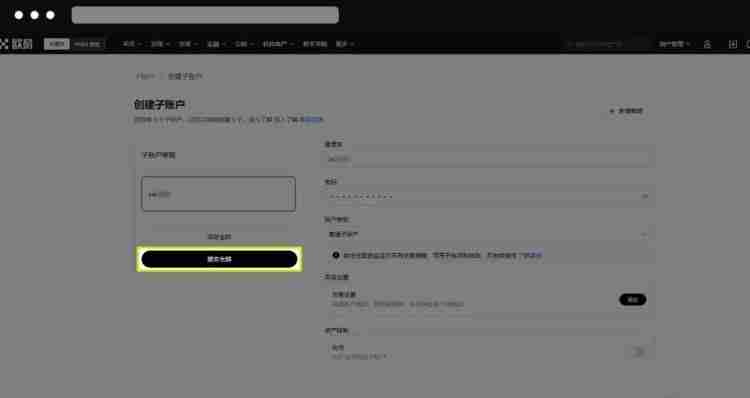The image size is (750, 398).
Task: Open the assets management dropdown in the navbar
Action: click(x=674, y=44)
